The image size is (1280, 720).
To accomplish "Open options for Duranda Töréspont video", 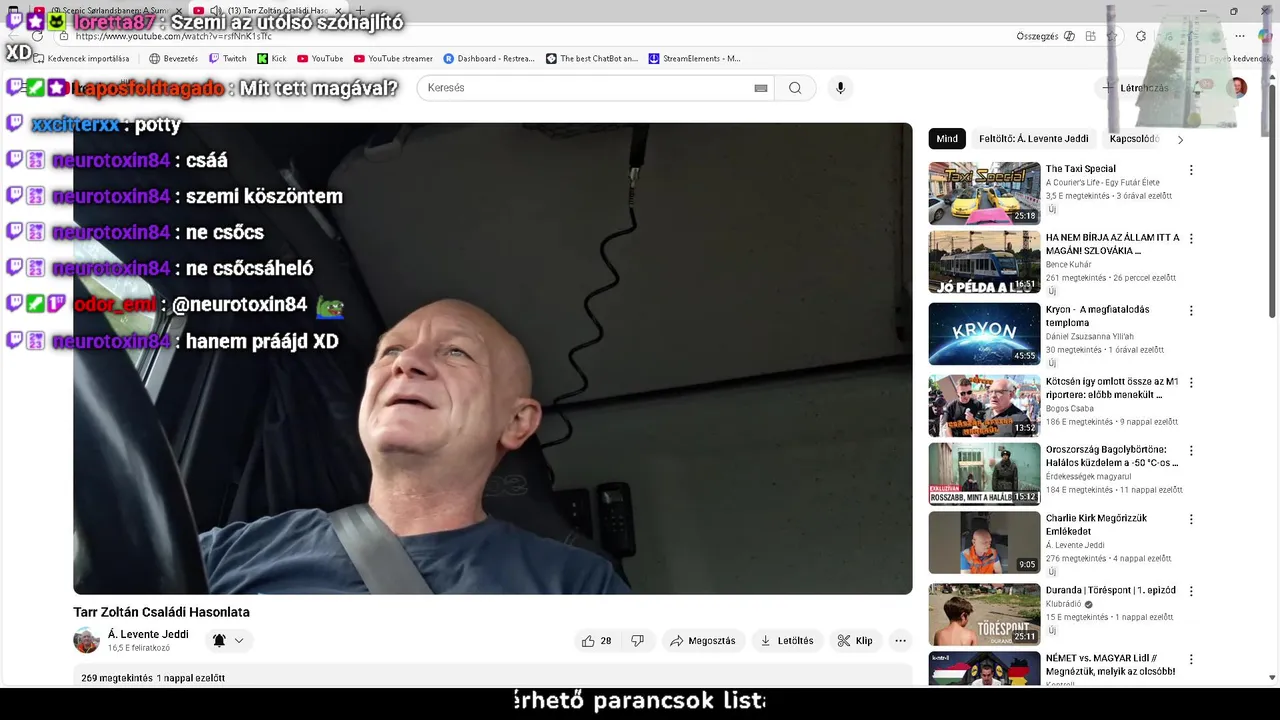I will point(1191,592).
